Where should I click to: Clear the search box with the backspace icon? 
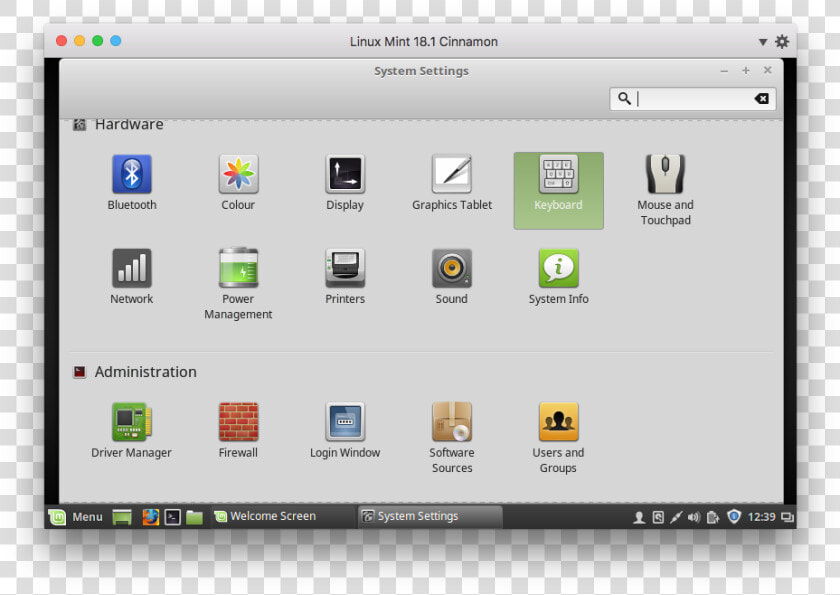(761, 99)
